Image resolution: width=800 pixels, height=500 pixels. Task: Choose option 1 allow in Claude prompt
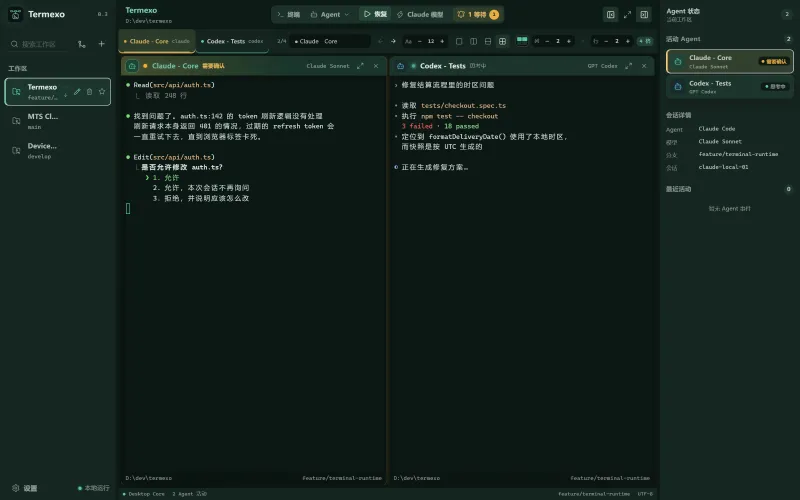point(166,178)
